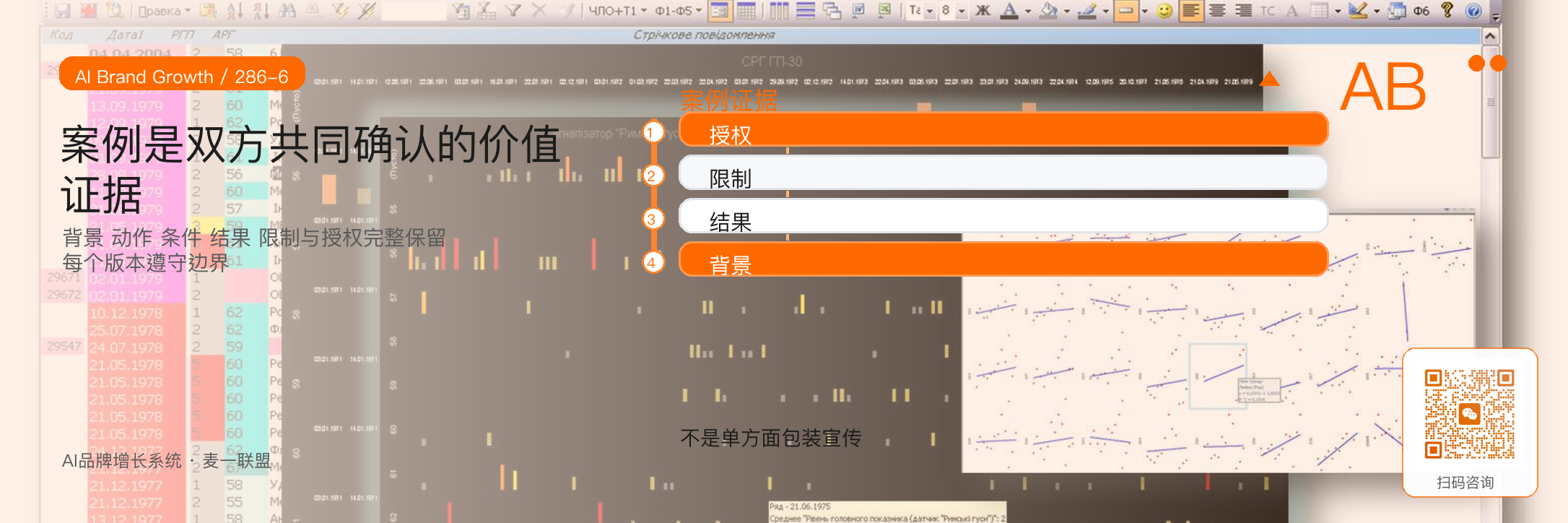Click the 背景 orange pill
This screenshot has height=523, width=1568.
1003,260
